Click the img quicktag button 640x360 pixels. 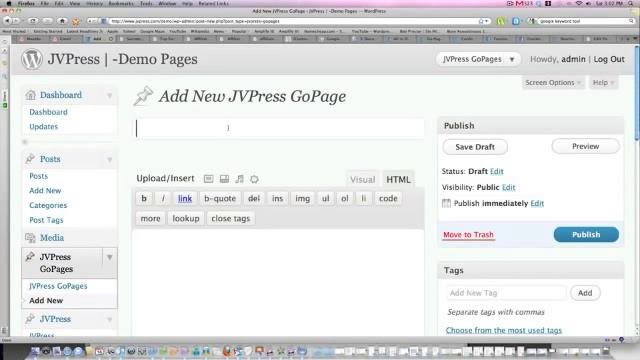tap(302, 198)
